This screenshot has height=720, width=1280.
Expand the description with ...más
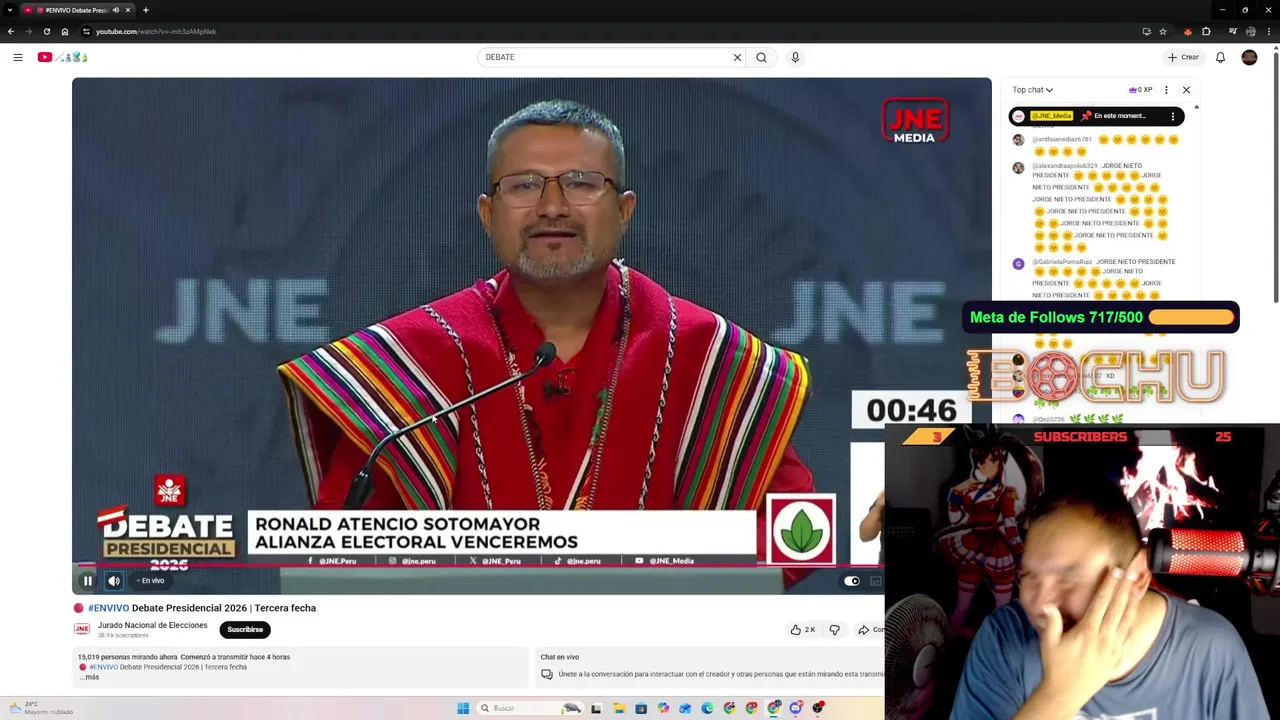pos(90,677)
